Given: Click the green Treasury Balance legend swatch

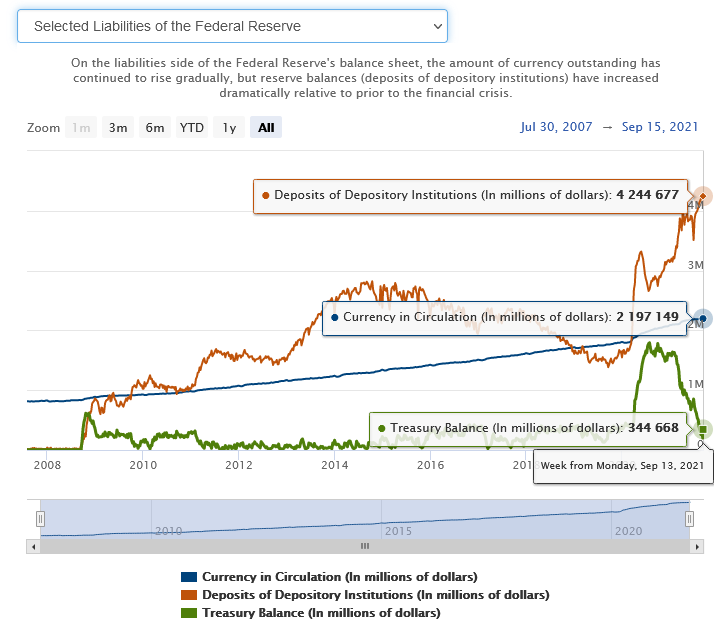Looking at the screenshot, I should (189, 613).
